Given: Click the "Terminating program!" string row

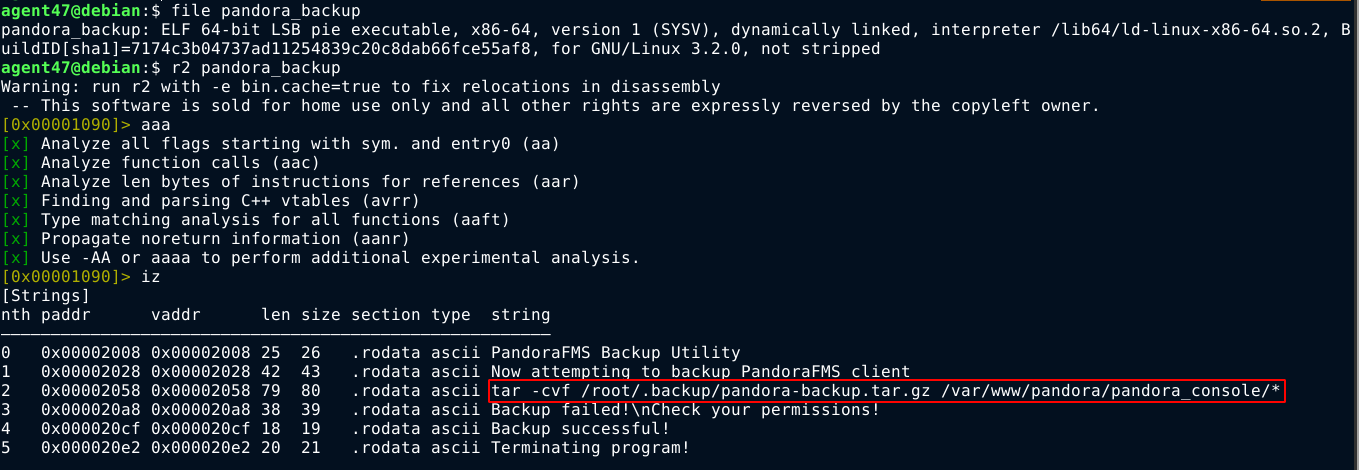Looking at the screenshot, I should pyautogui.click(x=590, y=448).
